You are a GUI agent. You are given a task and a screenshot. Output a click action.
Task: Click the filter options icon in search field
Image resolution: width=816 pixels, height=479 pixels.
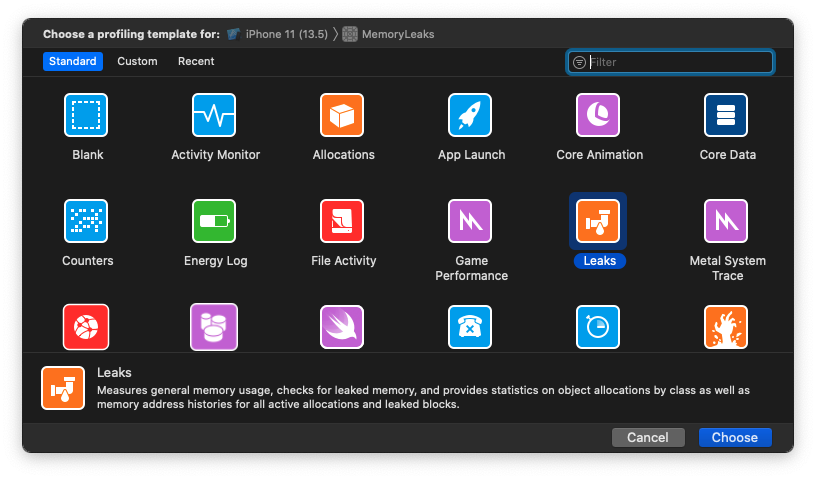[579, 62]
